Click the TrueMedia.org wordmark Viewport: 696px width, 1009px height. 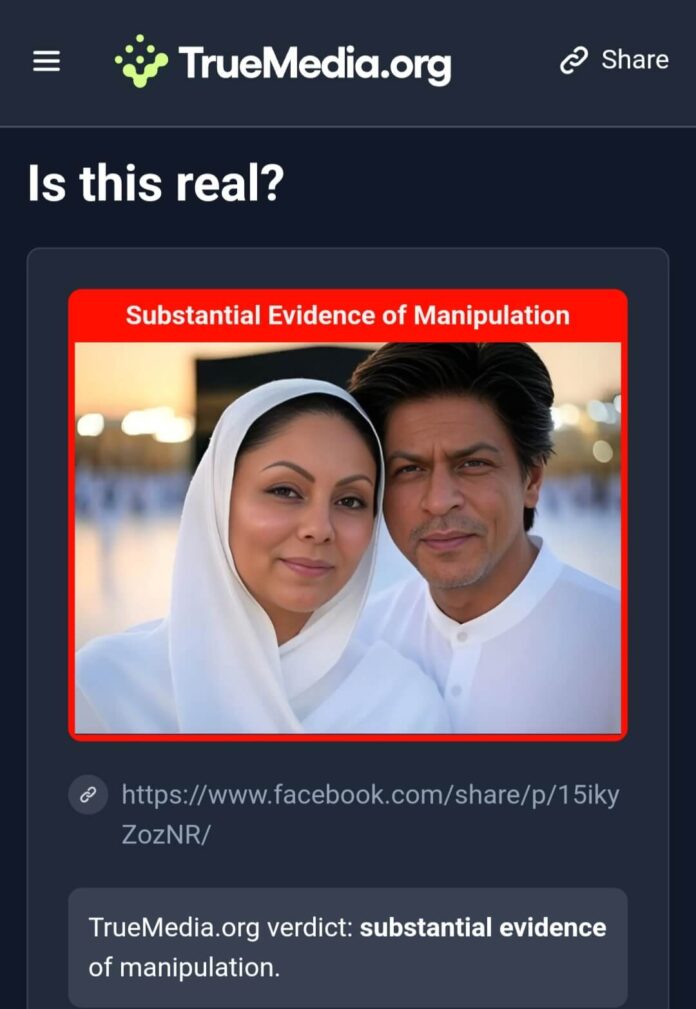click(x=315, y=63)
